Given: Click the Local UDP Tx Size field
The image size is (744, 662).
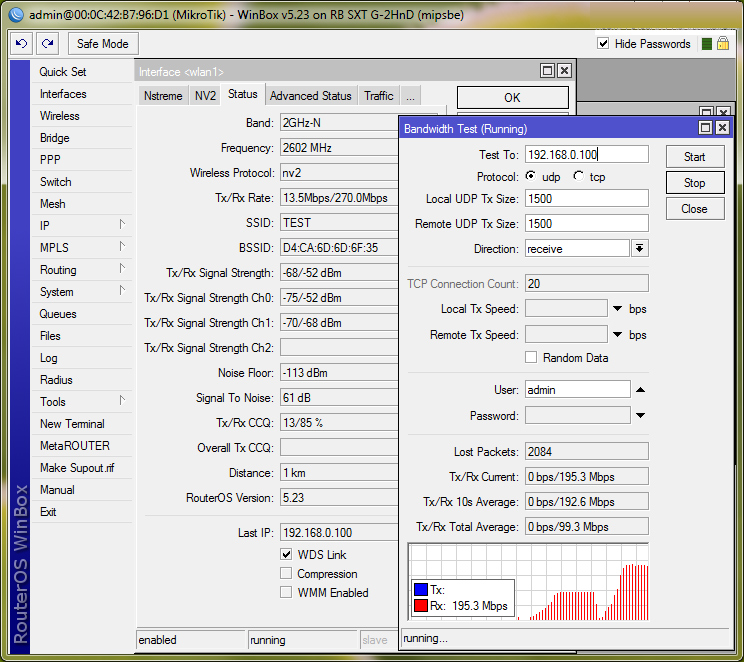Looking at the screenshot, I should coord(586,198).
